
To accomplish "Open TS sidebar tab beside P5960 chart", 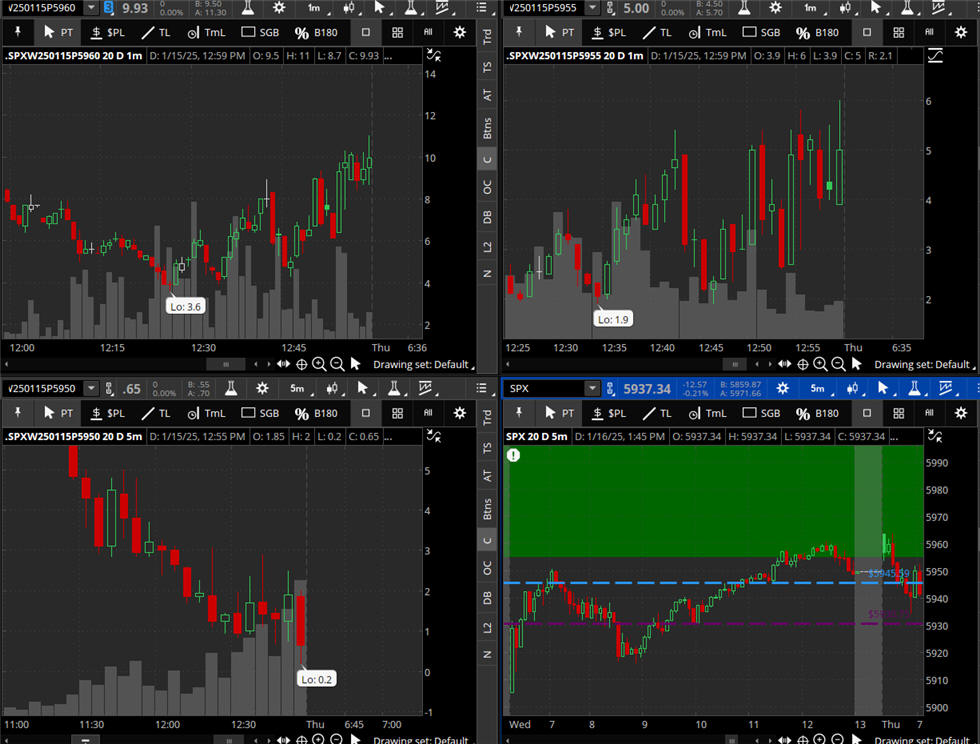I will 487,67.
